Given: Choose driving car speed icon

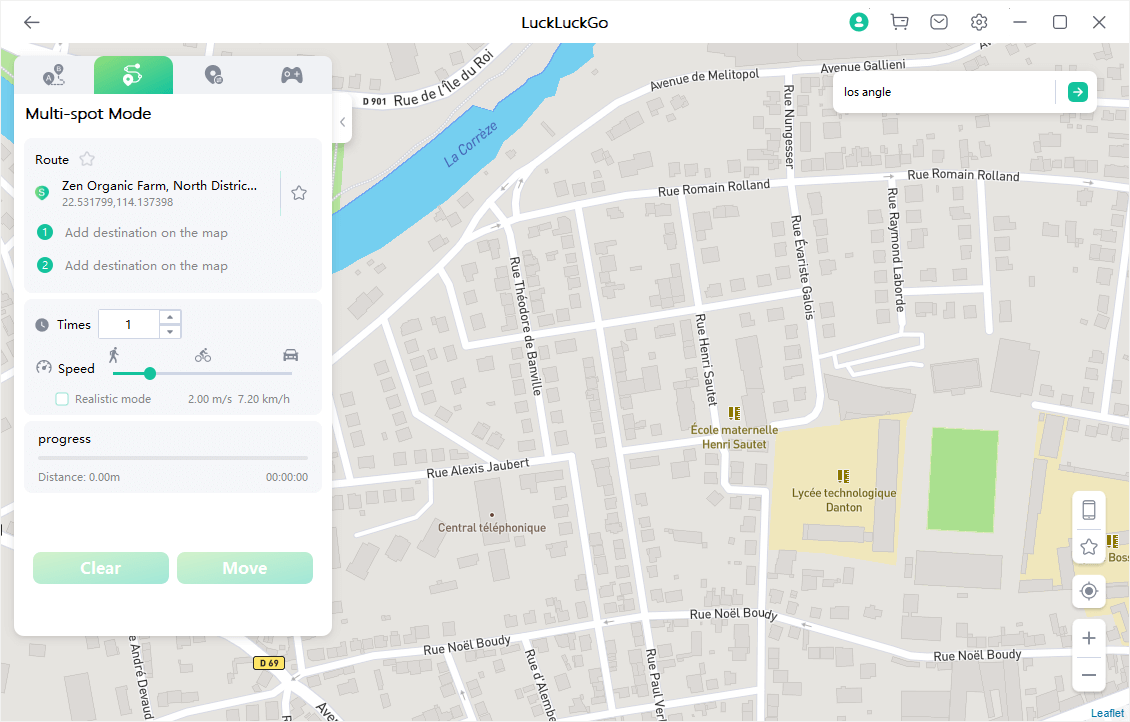Looking at the screenshot, I should click(x=290, y=355).
